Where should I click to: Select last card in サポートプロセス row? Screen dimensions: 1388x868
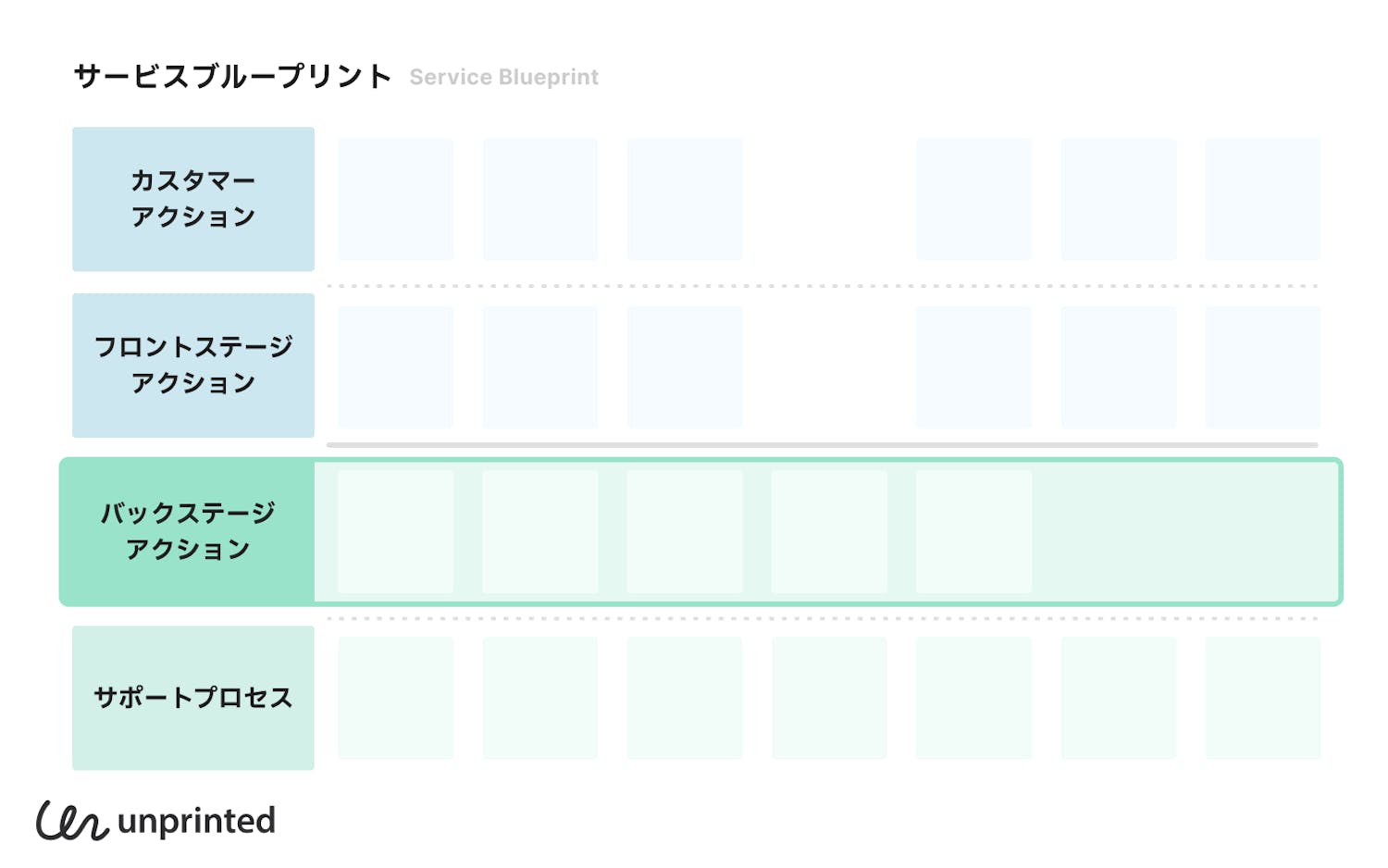coord(1262,698)
